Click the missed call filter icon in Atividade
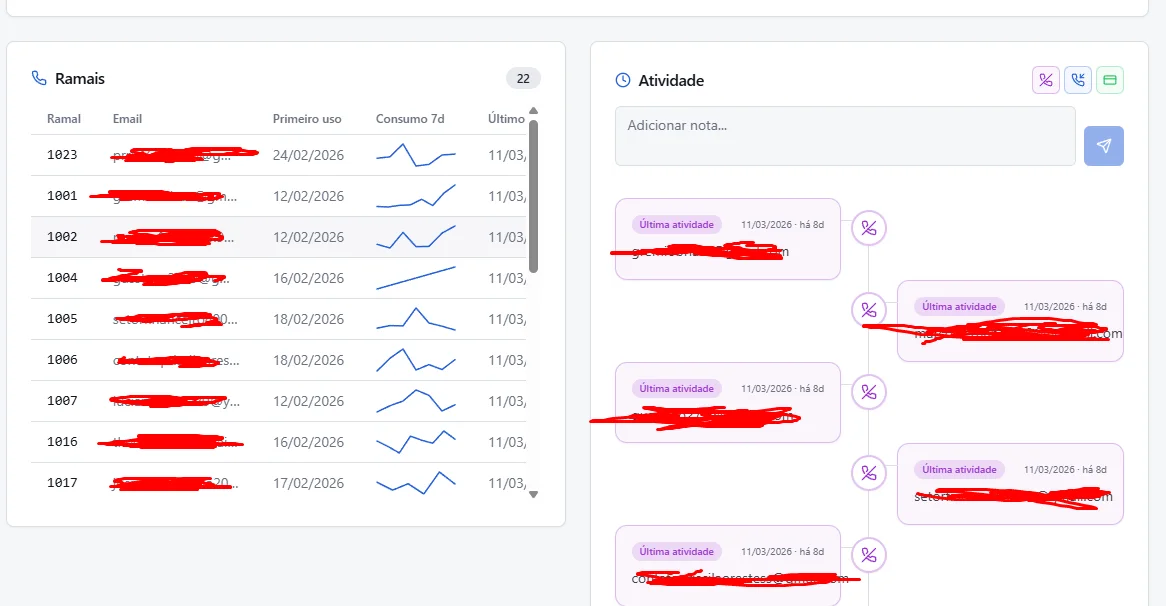This screenshot has height=606, width=1166. point(1046,80)
